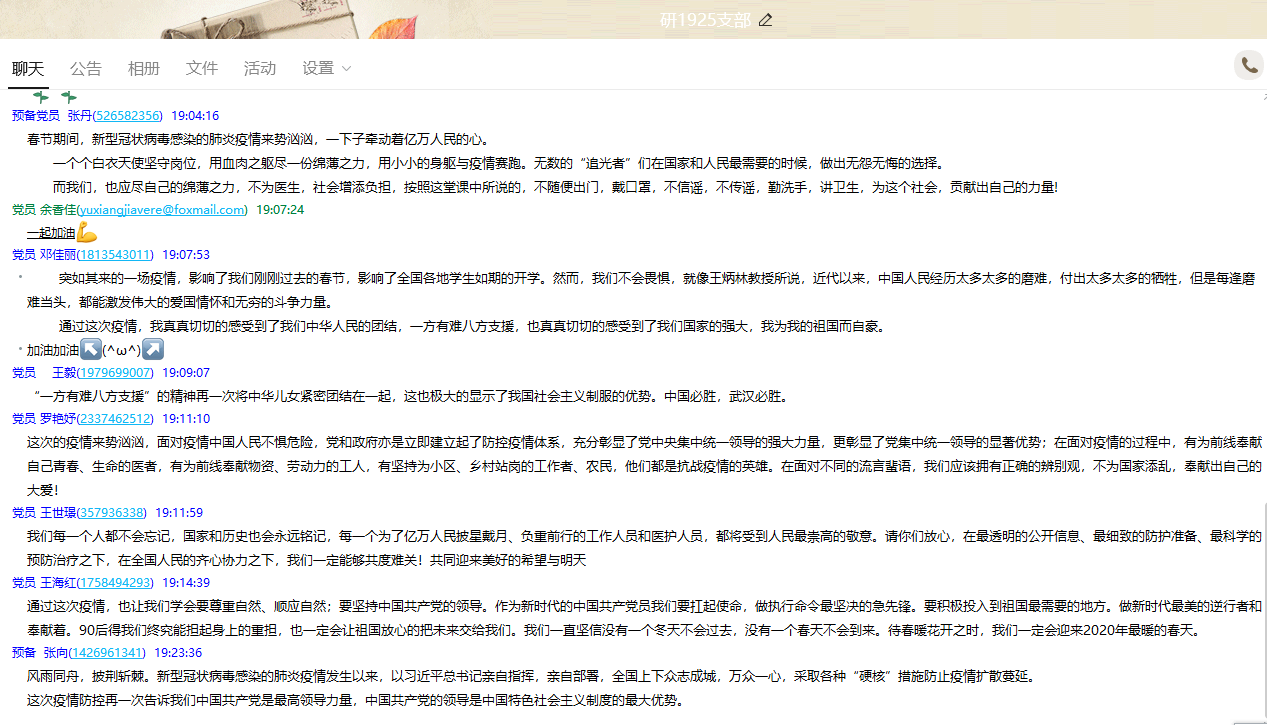1267x725 pixels.
Task: Click the up-right arrow emoji in 加油加油 message
Action: click(x=153, y=350)
